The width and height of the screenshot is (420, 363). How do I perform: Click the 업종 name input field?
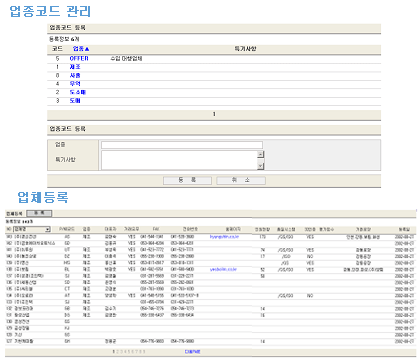[182, 145]
